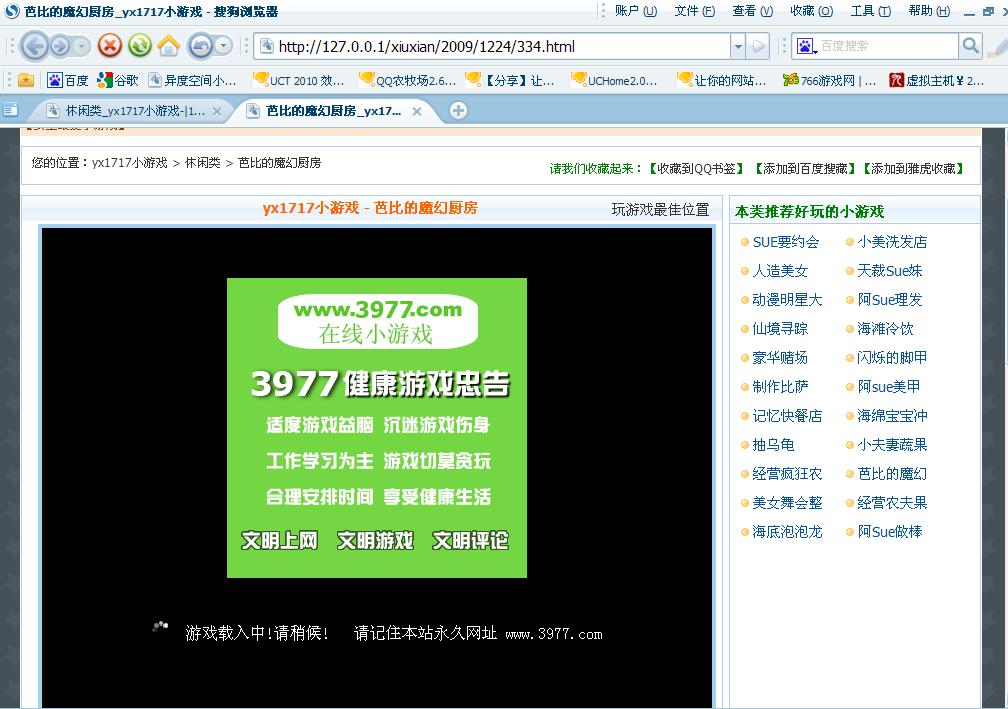Click the green 3977 game loading banner
This screenshot has height=709, width=1008.
tap(377, 428)
